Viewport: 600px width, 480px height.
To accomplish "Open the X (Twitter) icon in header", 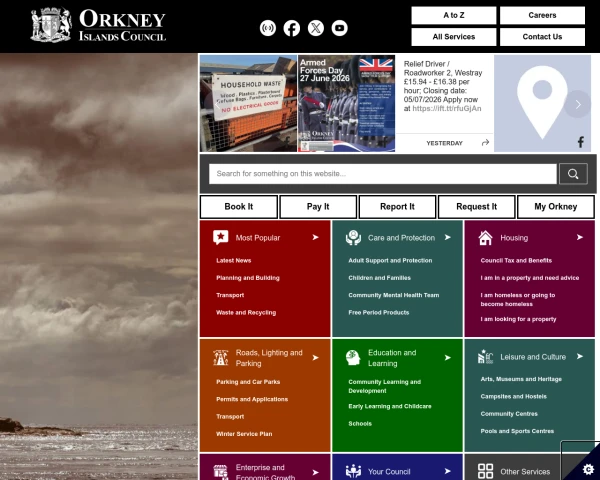I will click(316, 28).
